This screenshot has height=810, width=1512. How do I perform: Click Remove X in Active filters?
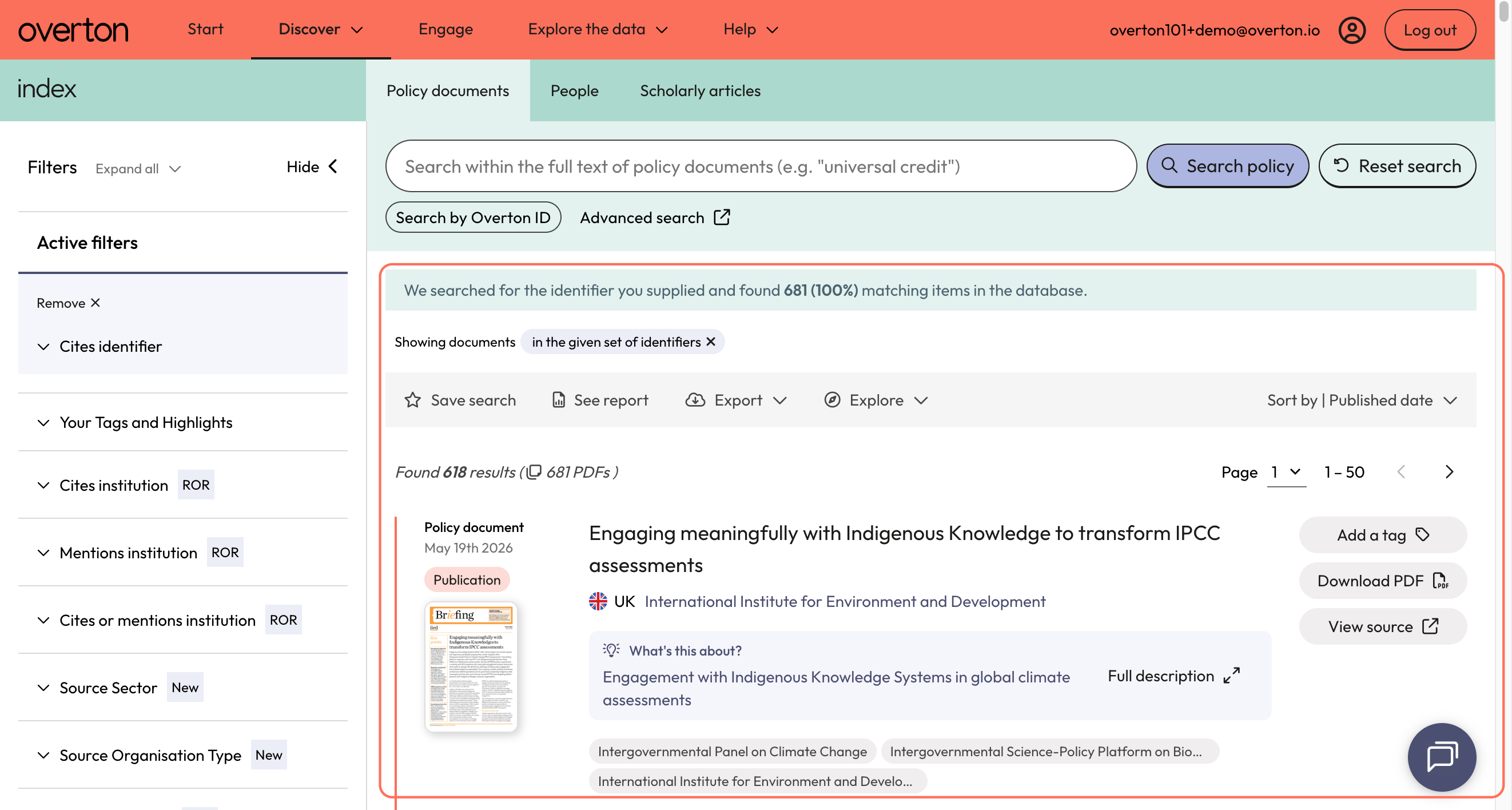click(x=68, y=303)
